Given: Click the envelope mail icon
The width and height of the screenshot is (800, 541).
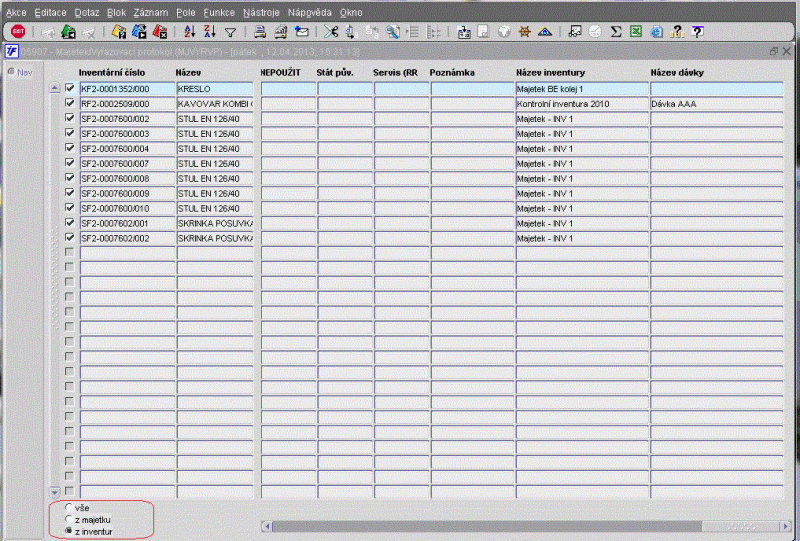Looking at the screenshot, I should [x=302, y=32].
